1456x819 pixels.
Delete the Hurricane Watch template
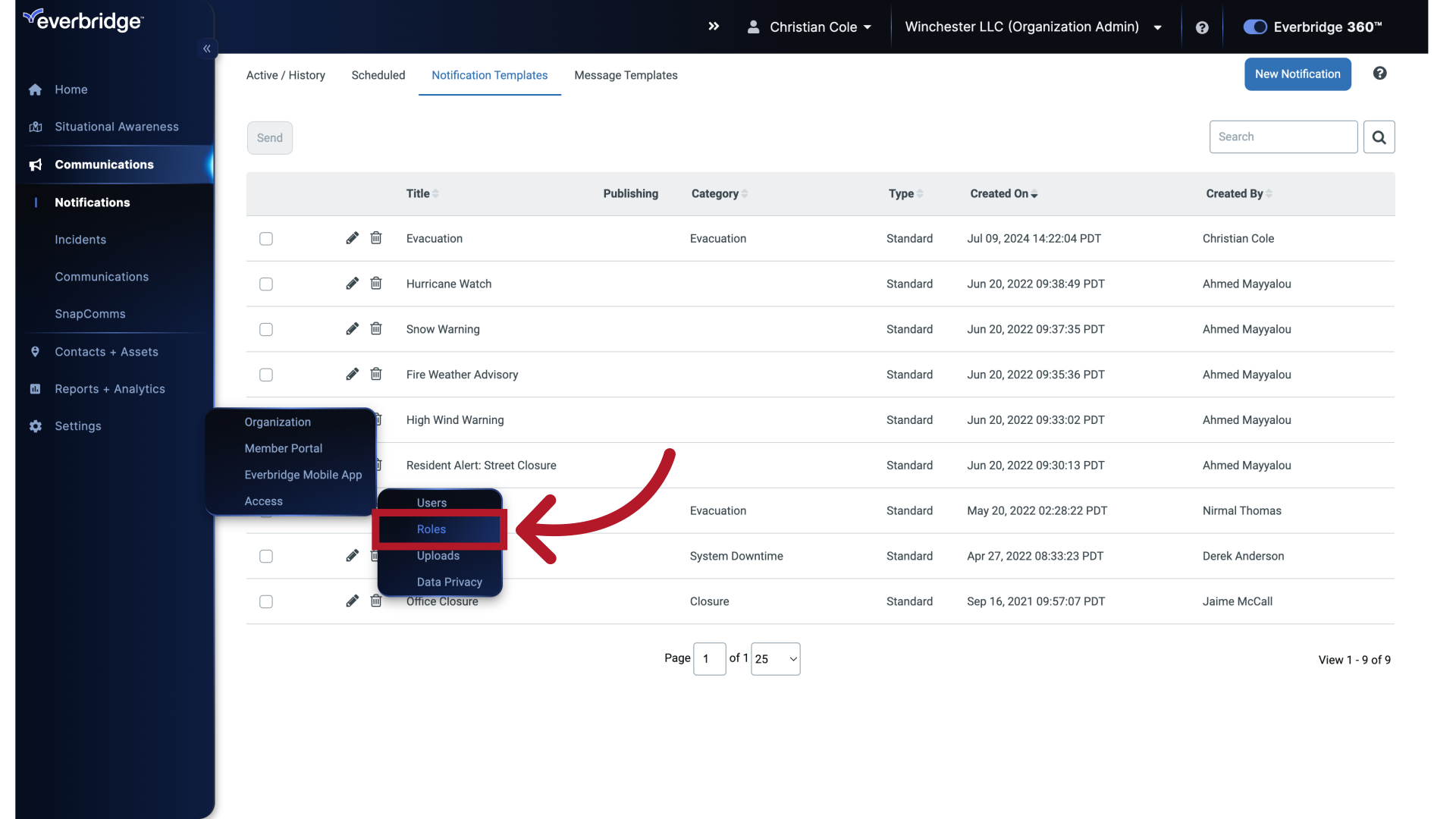pos(376,283)
